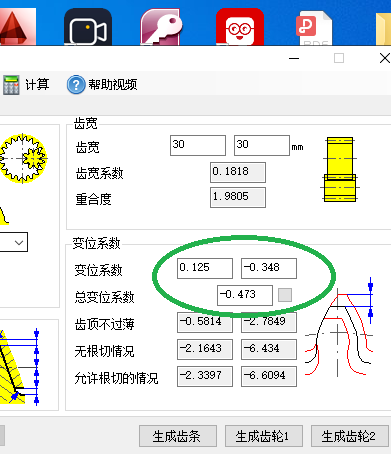Open the Access key desktop icon
This screenshot has width=391, height=454.
[161, 27]
